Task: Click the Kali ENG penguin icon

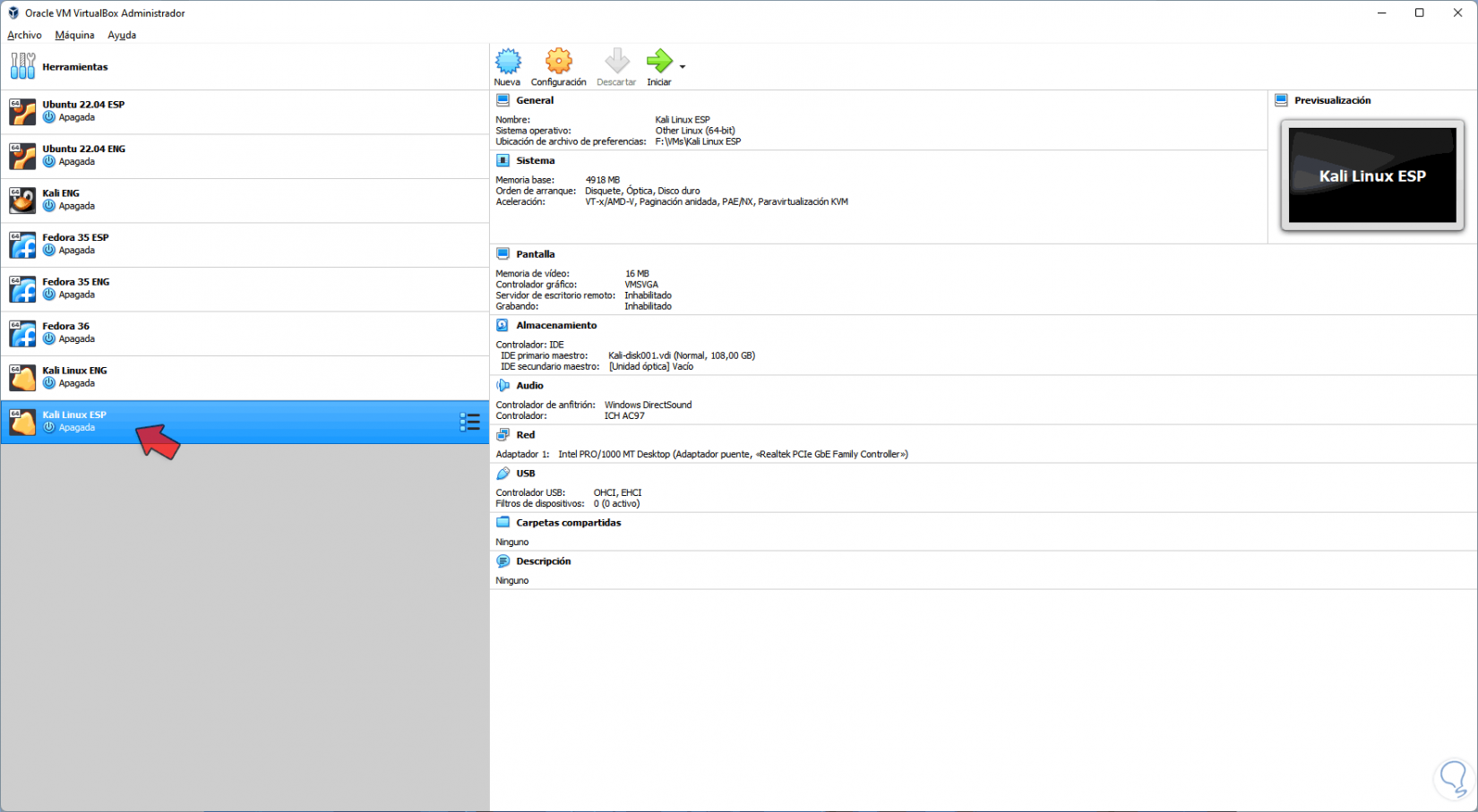Action: [22, 201]
